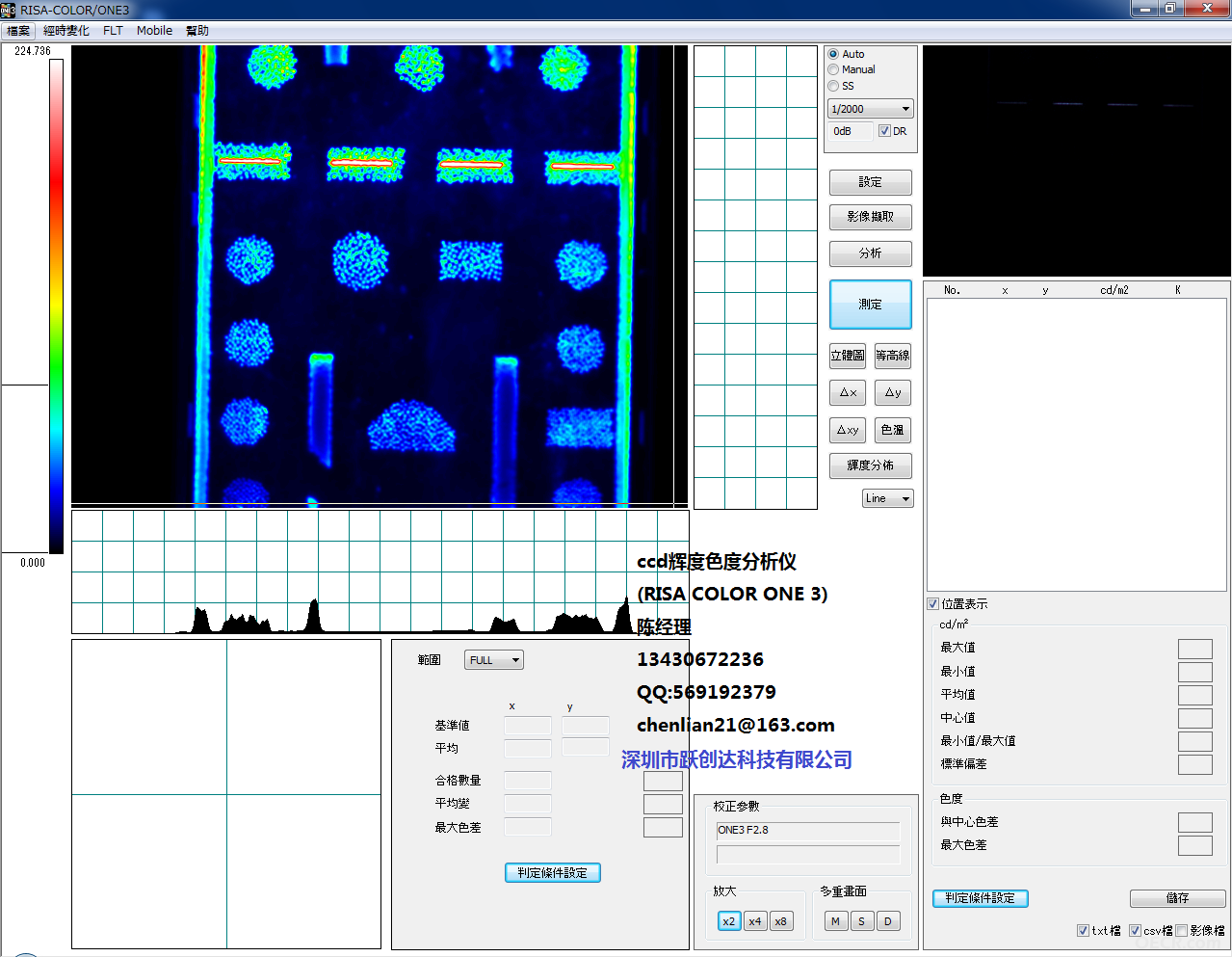Set zoom to x2
This screenshot has width=1232, height=957.
point(728,921)
